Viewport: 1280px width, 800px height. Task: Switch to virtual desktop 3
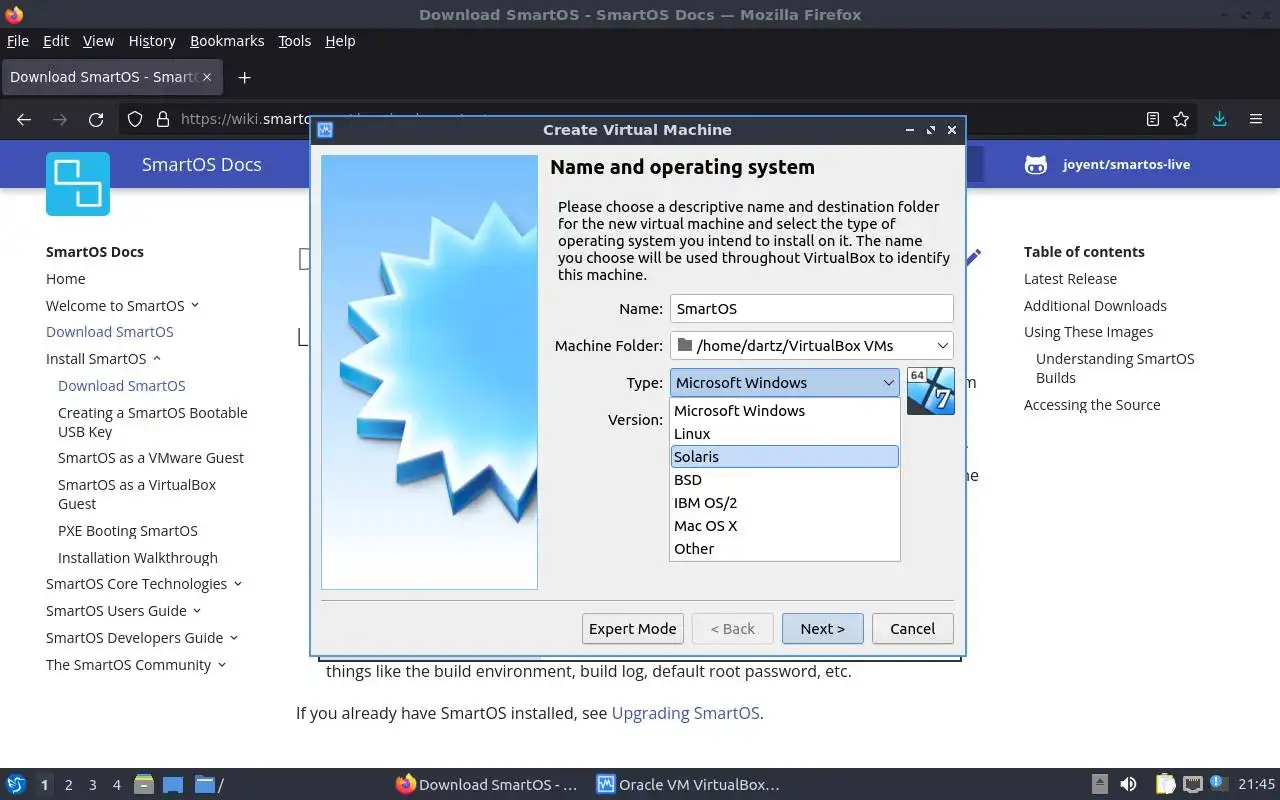(x=93, y=785)
